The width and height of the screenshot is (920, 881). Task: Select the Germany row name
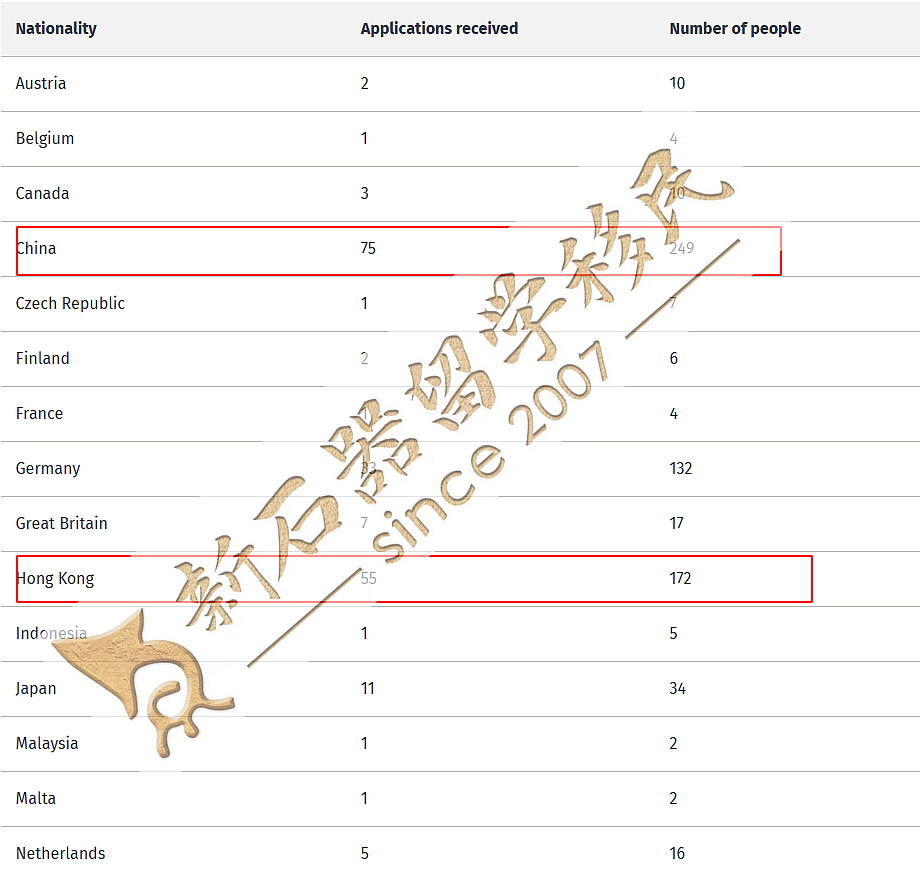(x=48, y=469)
